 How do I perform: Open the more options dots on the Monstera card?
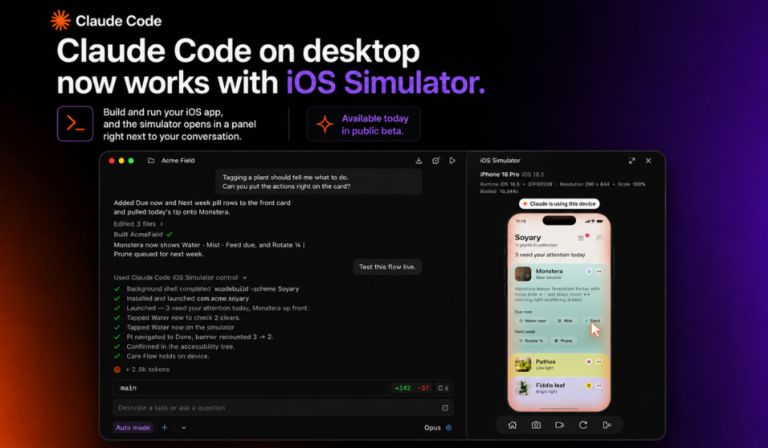tap(599, 271)
